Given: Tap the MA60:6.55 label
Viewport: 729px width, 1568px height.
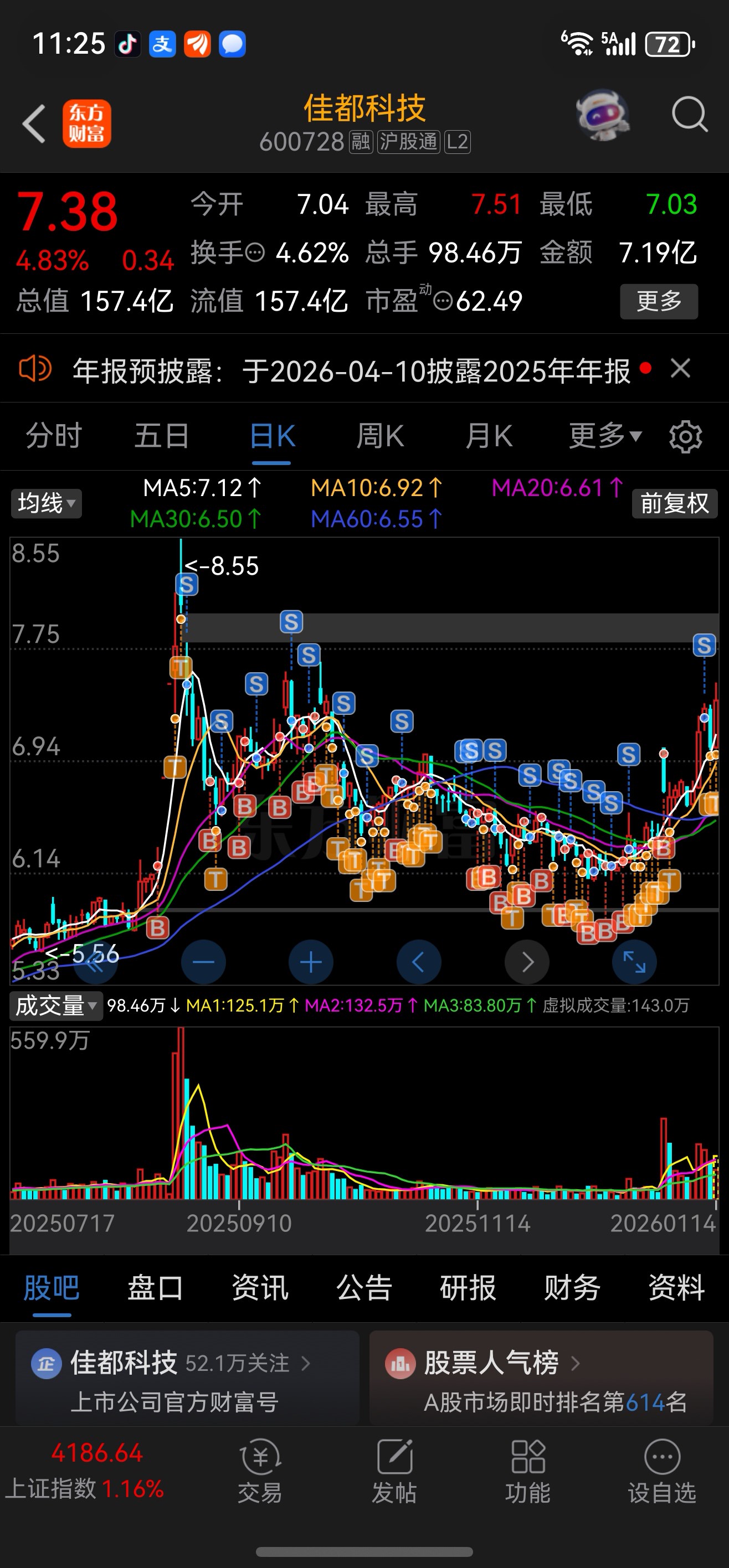Looking at the screenshot, I should (376, 519).
